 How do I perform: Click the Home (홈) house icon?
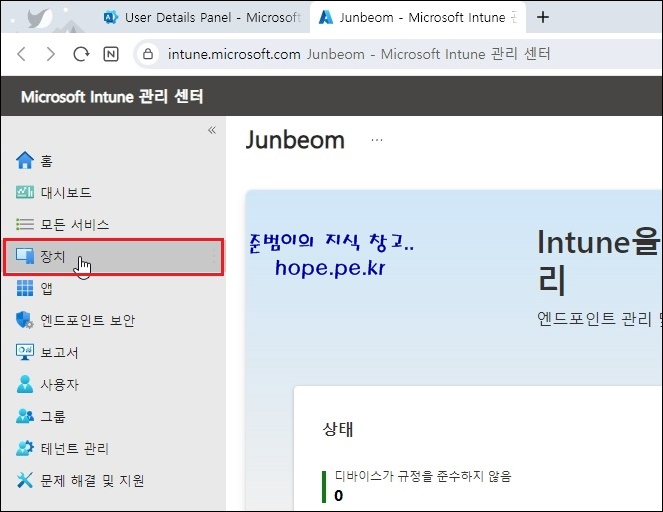point(25,161)
